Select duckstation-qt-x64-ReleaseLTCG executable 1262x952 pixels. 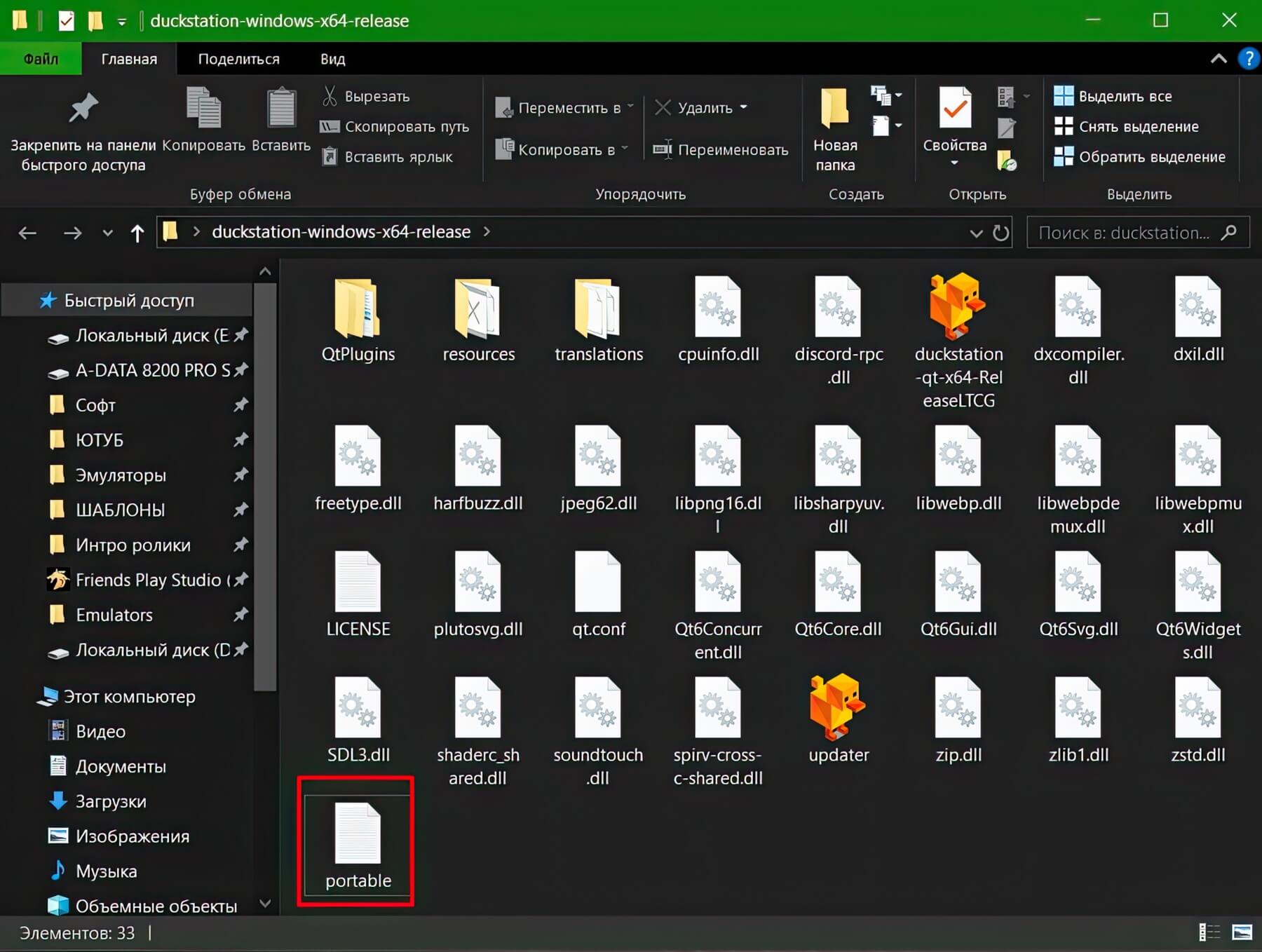[x=958, y=341]
